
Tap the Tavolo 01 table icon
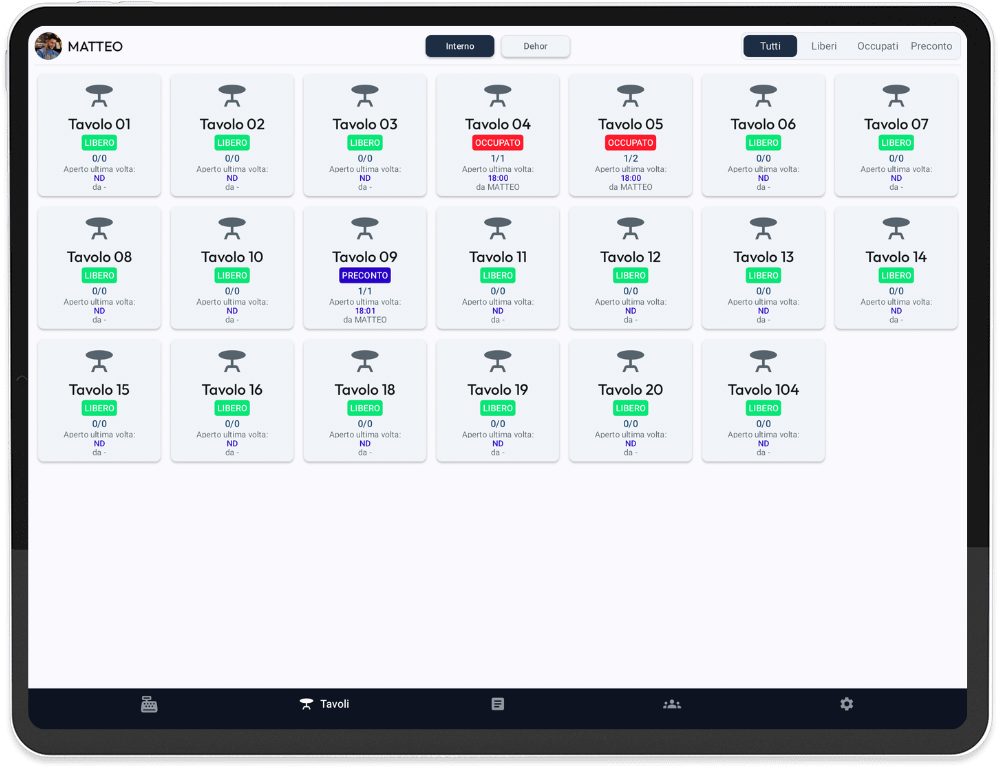(x=99, y=96)
